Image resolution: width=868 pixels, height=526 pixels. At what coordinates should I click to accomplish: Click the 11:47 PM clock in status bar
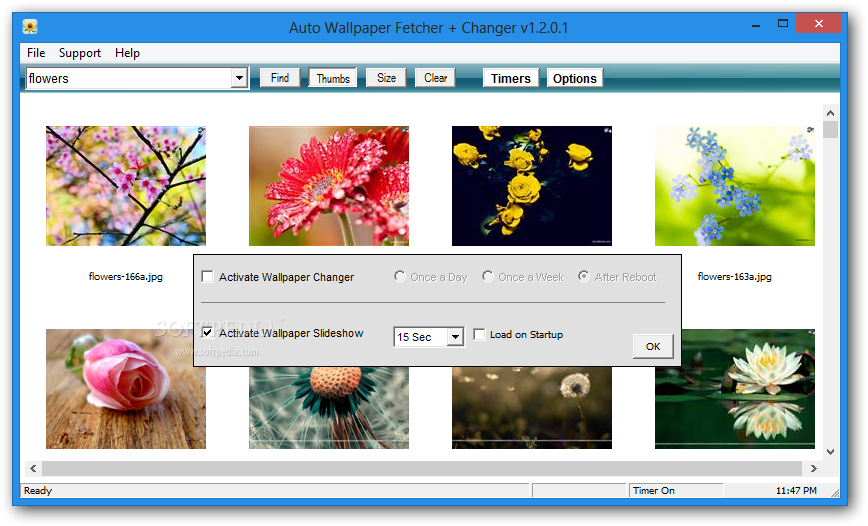tap(796, 491)
